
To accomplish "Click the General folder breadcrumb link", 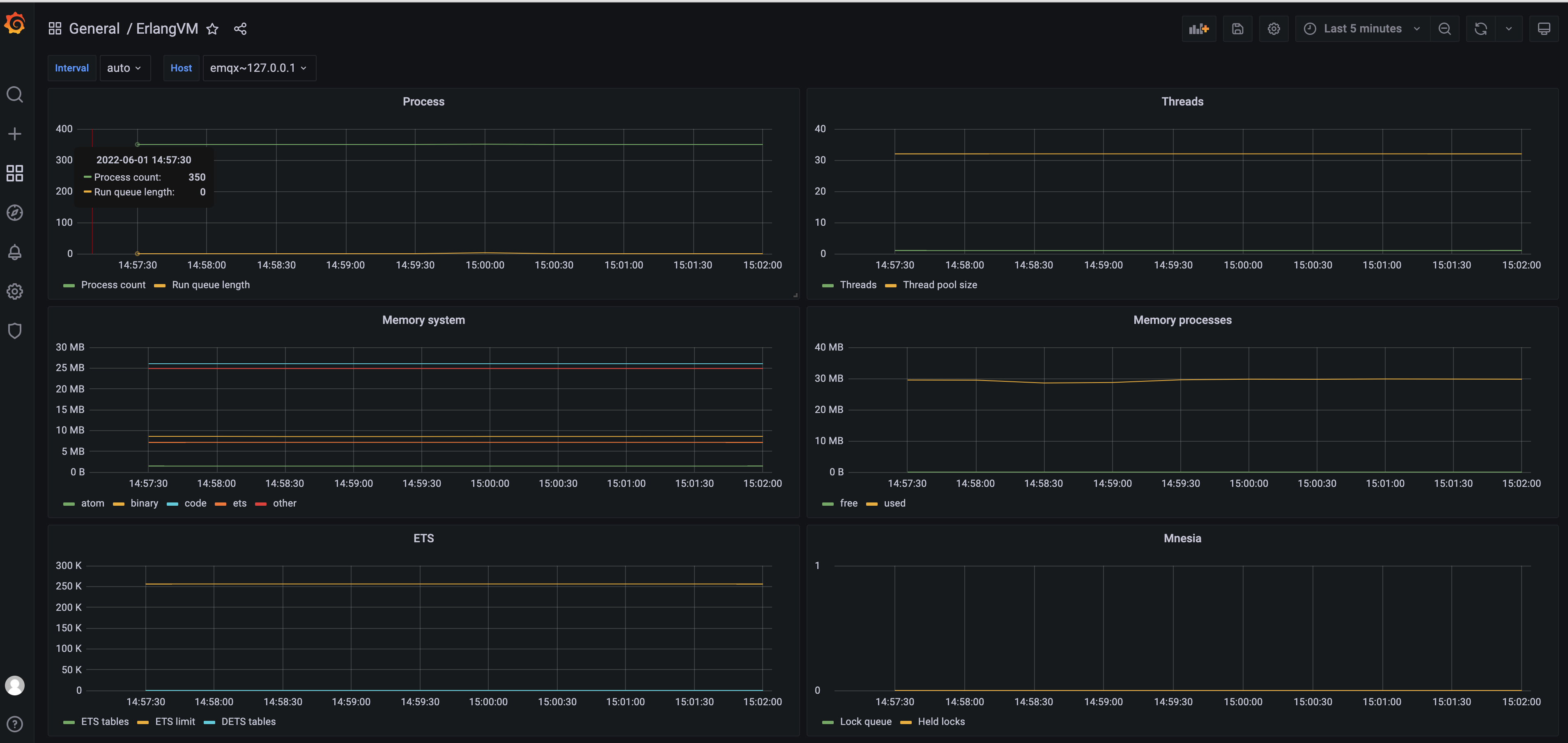I will point(94,29).
